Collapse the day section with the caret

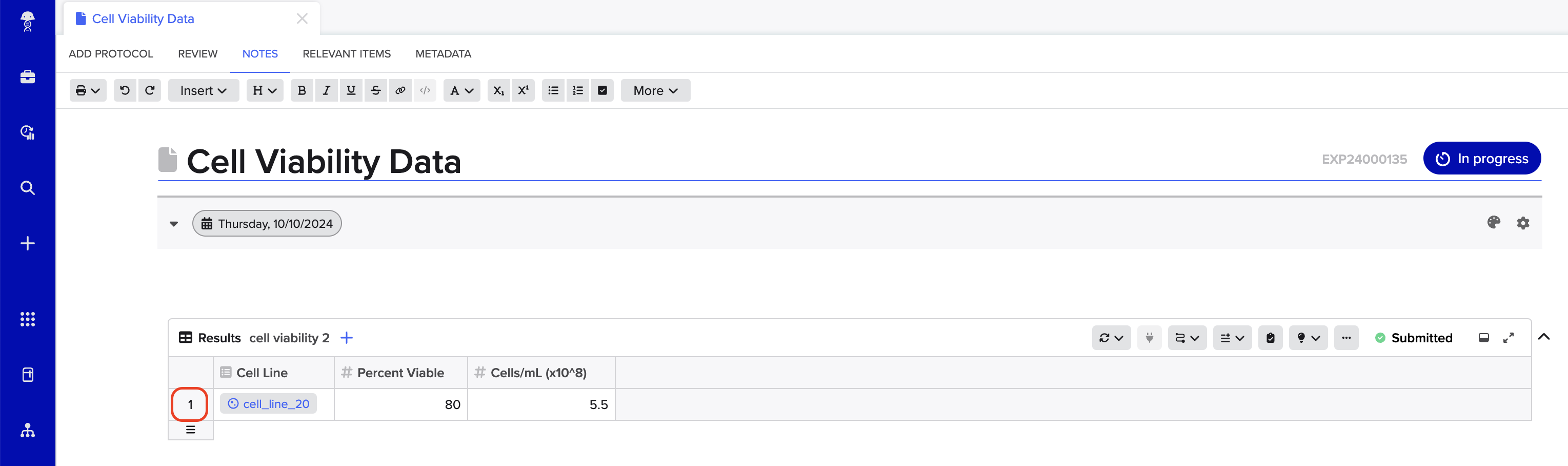(x=174, y=224)
